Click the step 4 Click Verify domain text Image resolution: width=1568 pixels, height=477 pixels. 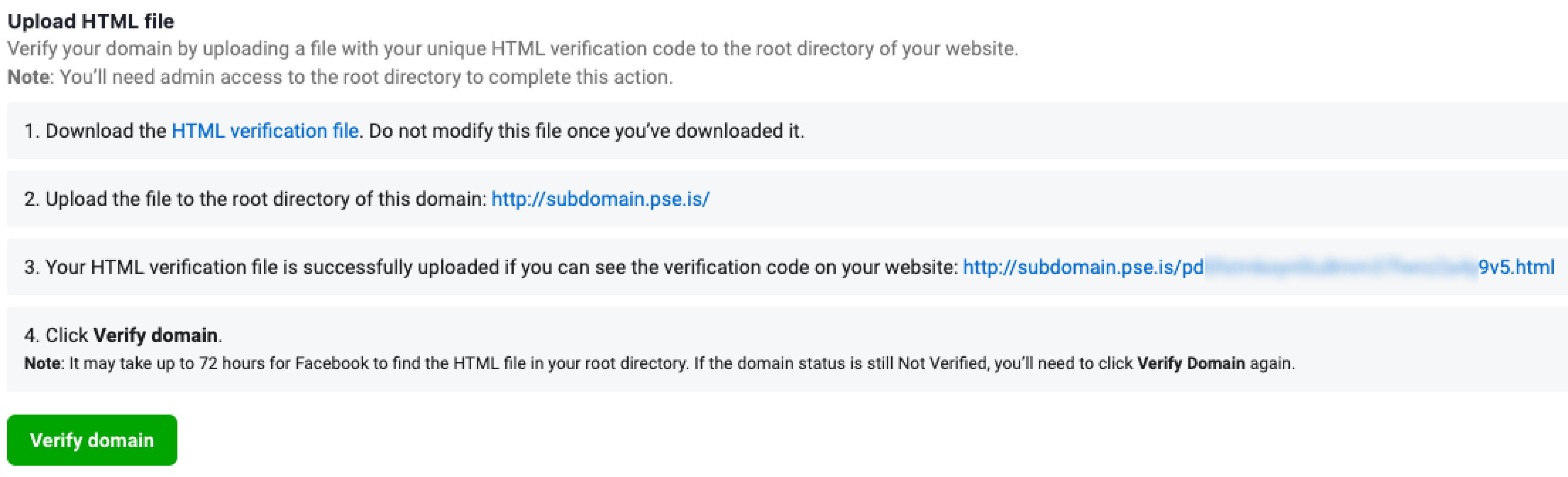[123, 335]
